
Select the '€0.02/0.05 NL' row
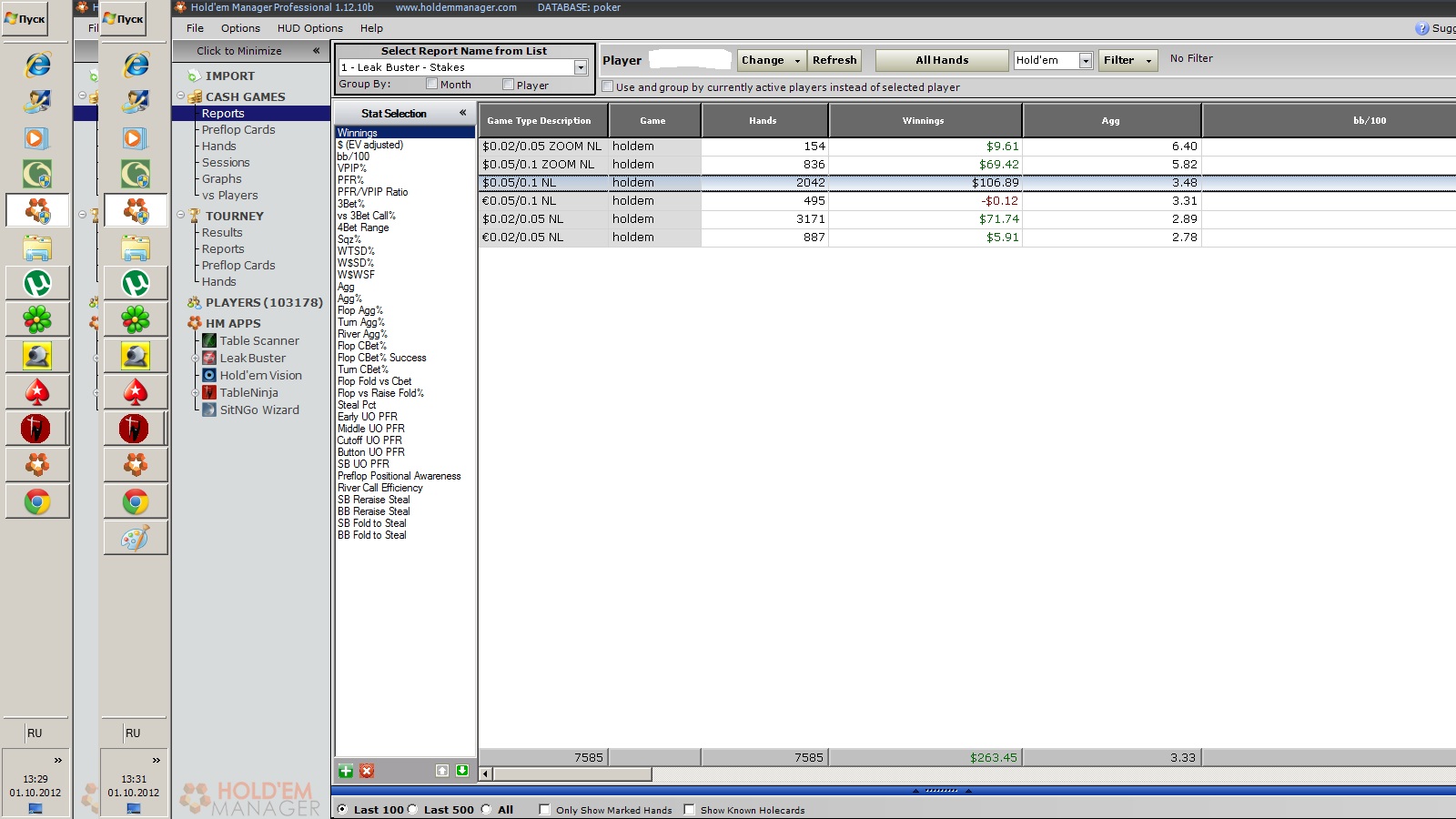(967, 238)
